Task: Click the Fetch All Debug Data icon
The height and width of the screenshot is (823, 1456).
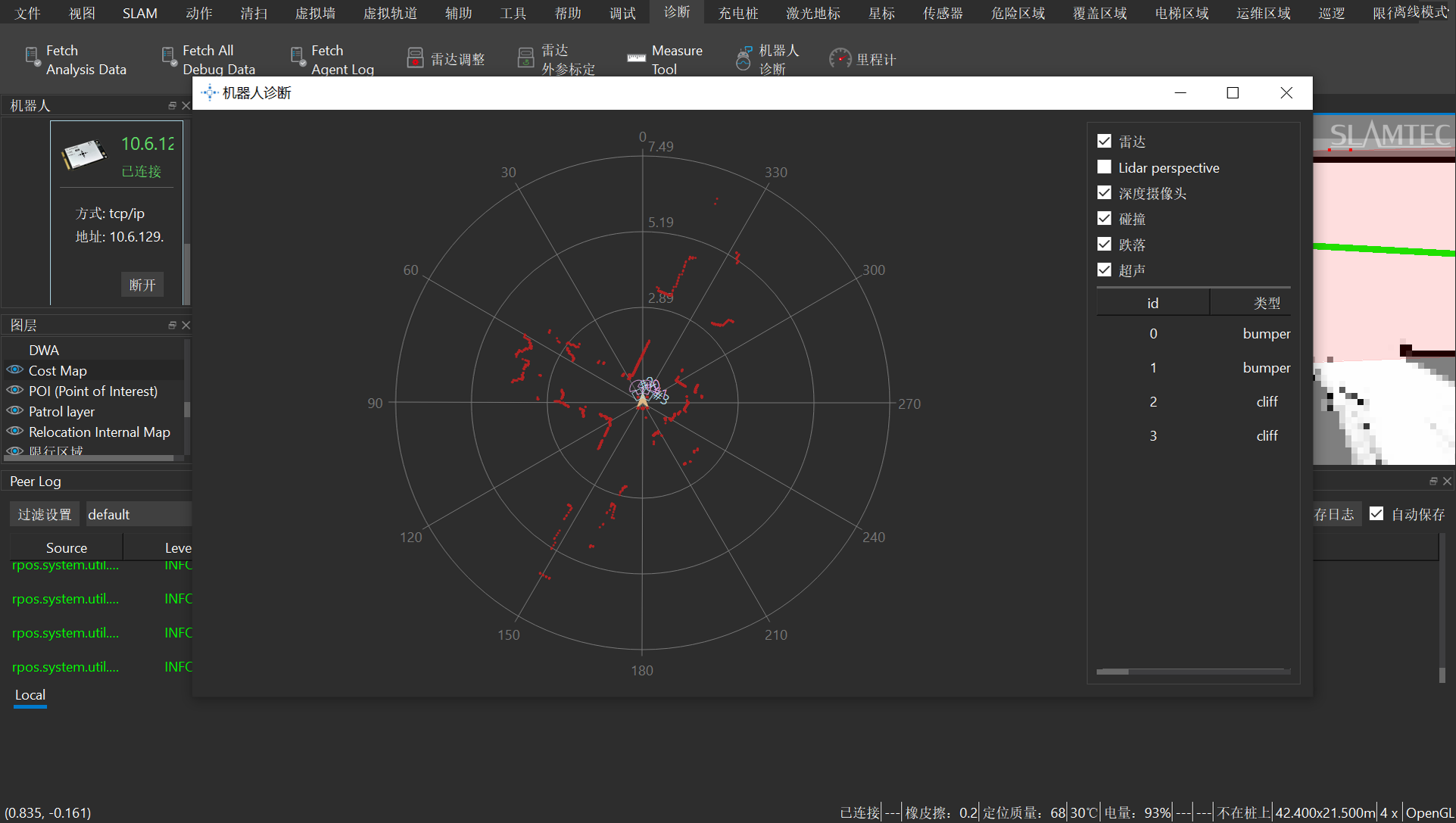Action: click(169, 58)
